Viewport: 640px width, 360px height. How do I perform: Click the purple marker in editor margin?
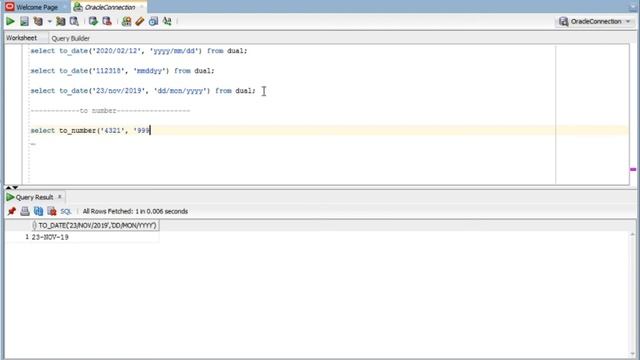pyautogui.click(x=633, y=169)
